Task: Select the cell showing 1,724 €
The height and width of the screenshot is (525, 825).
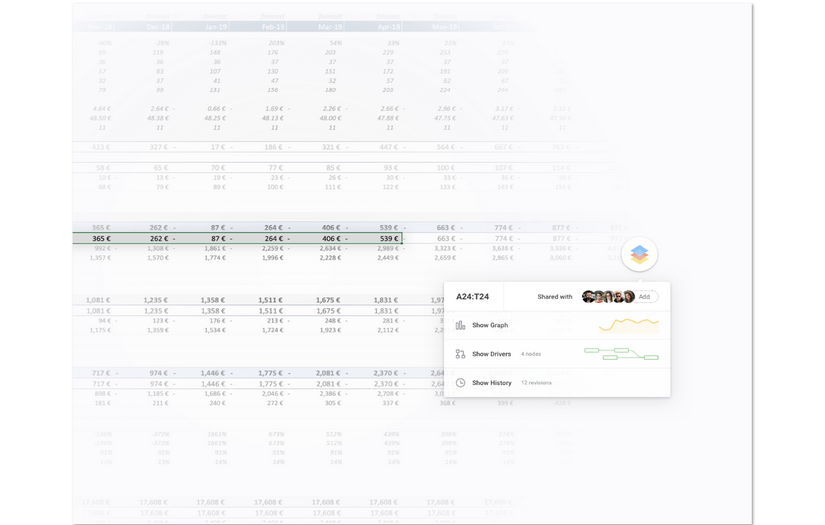Action: (272, 330)
